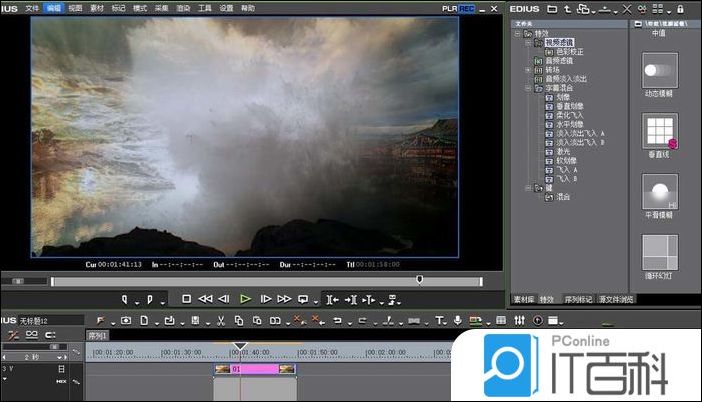Click the Stop playback button
Viewport: 702px width, 402px height.
click(x=186, y=298)
